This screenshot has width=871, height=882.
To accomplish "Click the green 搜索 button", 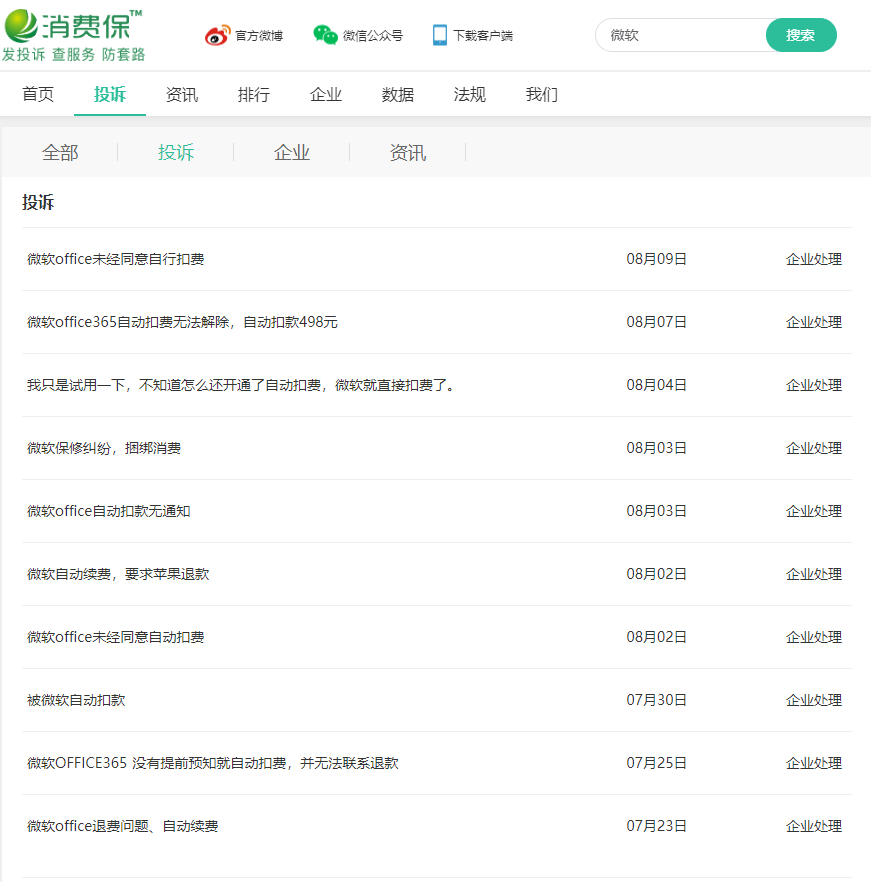I will tap(801, 35).
